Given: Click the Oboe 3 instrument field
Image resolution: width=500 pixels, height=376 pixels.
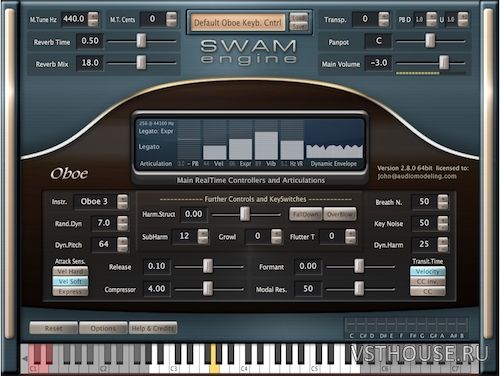Looking at the screenshot, I should coord(94,202).
